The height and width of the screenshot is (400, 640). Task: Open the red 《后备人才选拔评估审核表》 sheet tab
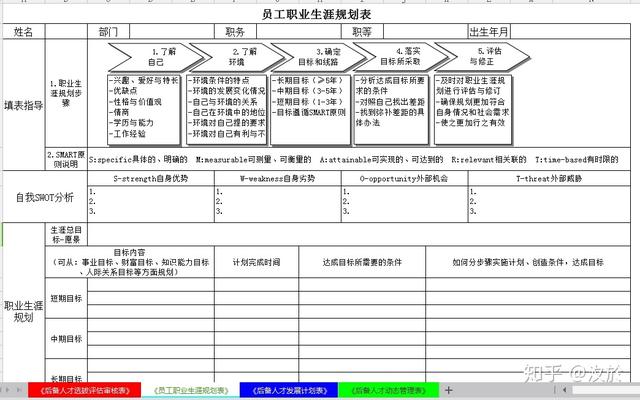pyautogui.click(x=84, y=390)
